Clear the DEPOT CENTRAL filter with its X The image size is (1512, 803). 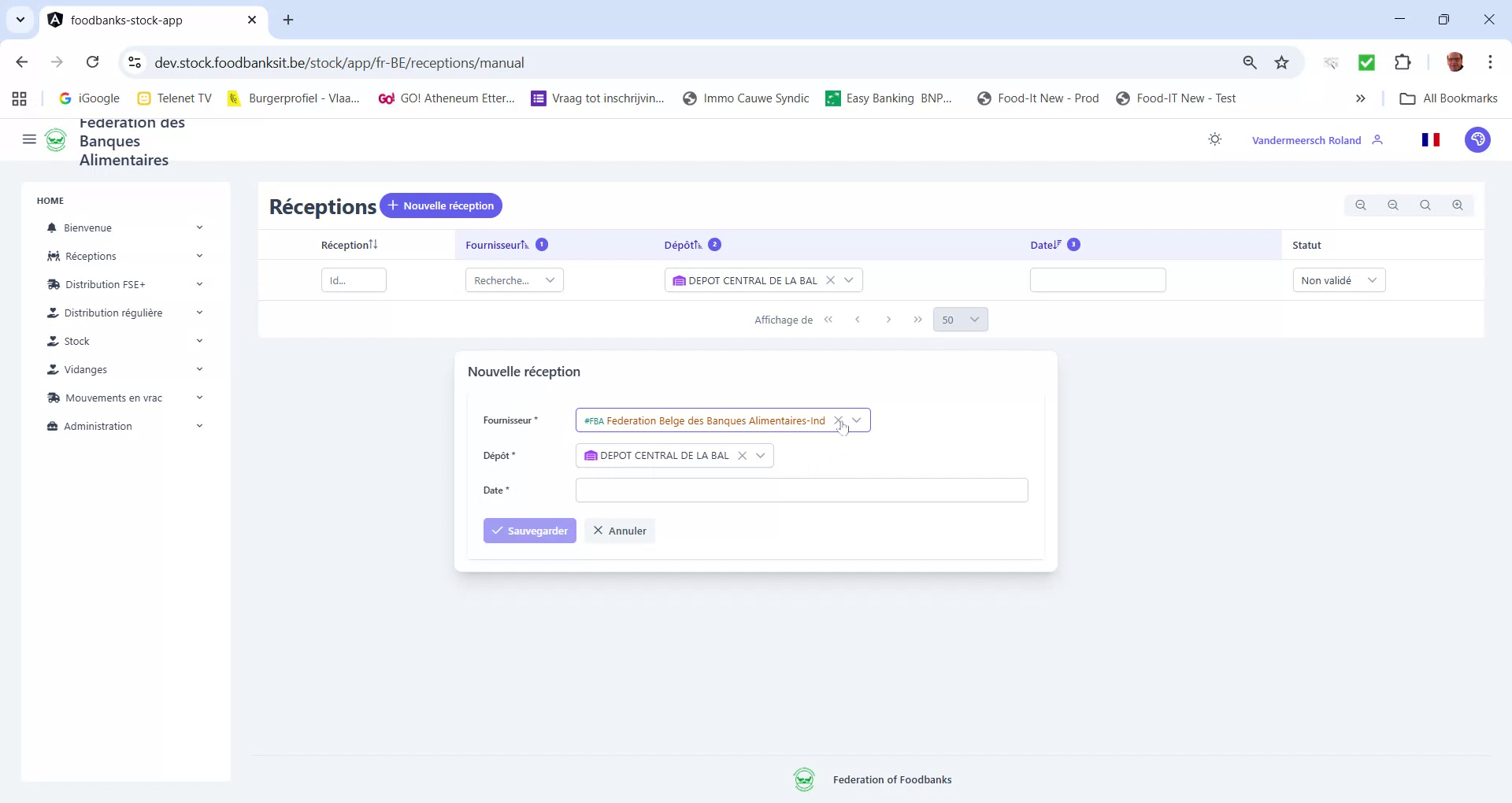tap(832, 279)
